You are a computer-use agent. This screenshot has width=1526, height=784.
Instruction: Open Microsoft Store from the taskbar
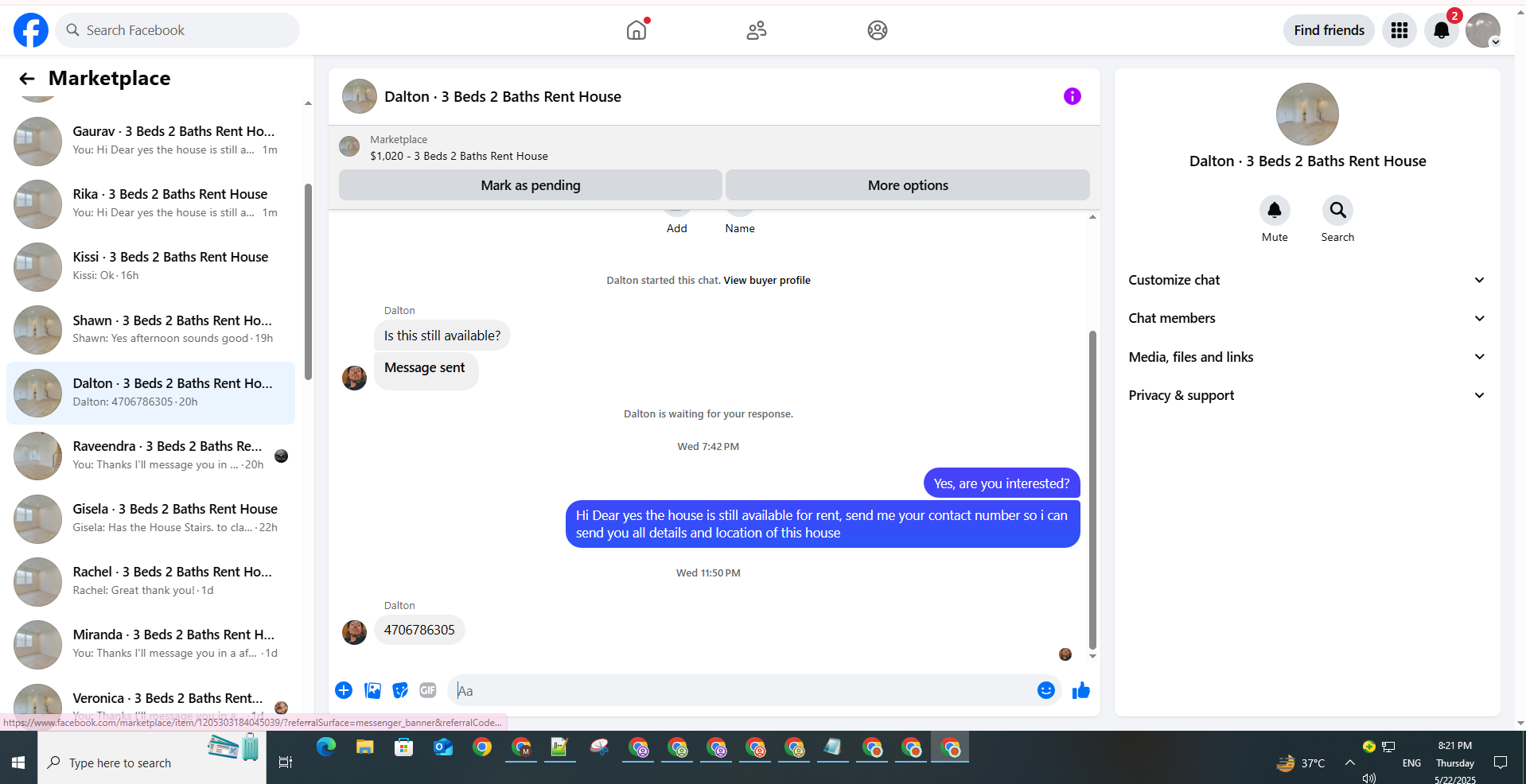click(x=404, y=747)
